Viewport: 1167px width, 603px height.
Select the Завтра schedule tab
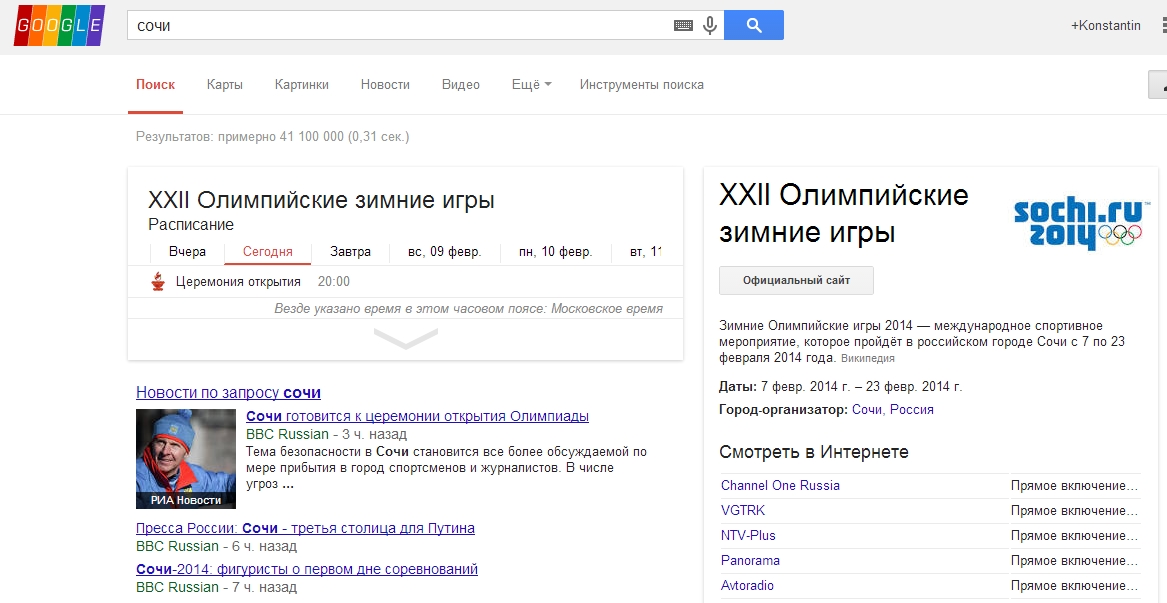[350, 252]
